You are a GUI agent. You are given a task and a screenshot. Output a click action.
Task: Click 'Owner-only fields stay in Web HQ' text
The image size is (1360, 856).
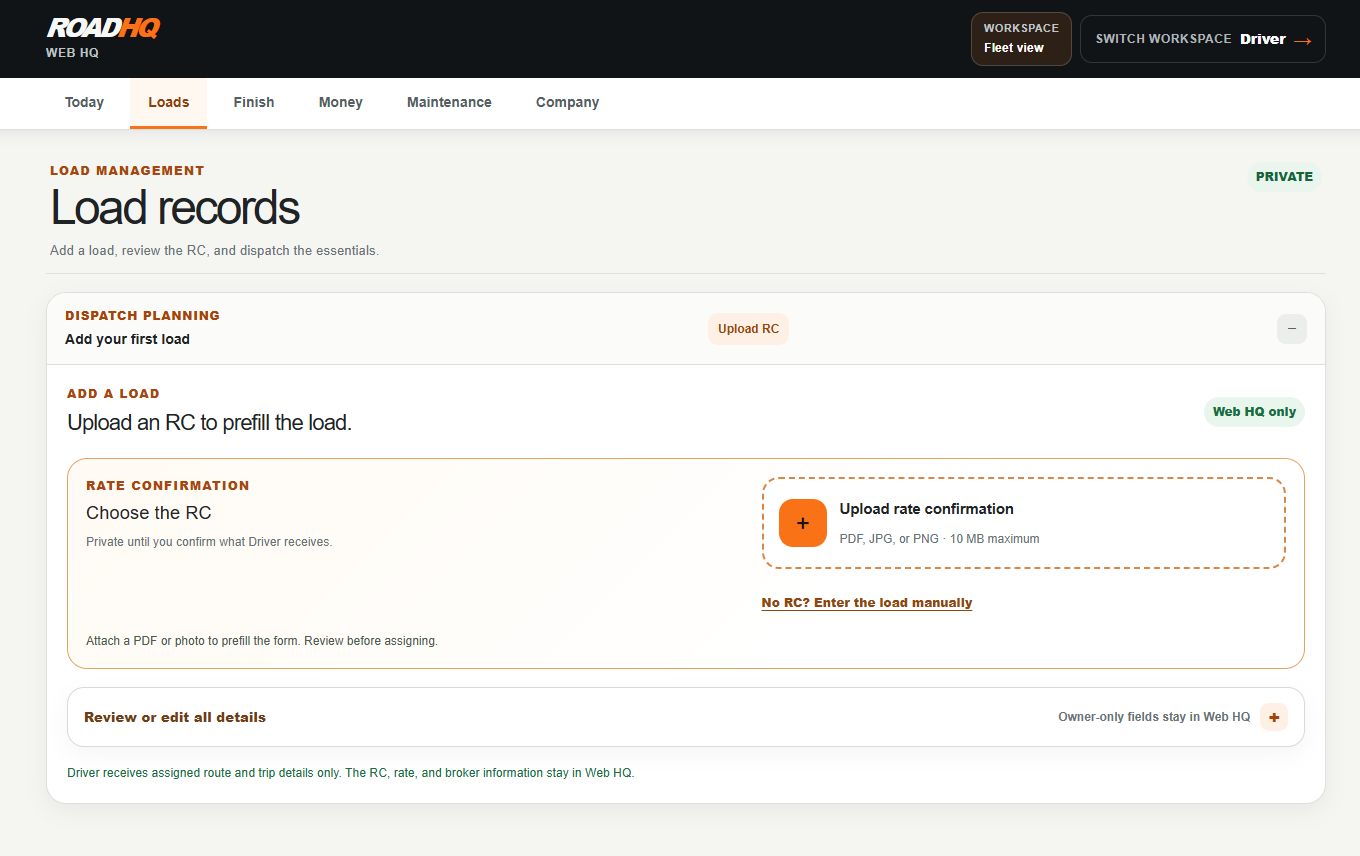click(x=1154, y=717)
